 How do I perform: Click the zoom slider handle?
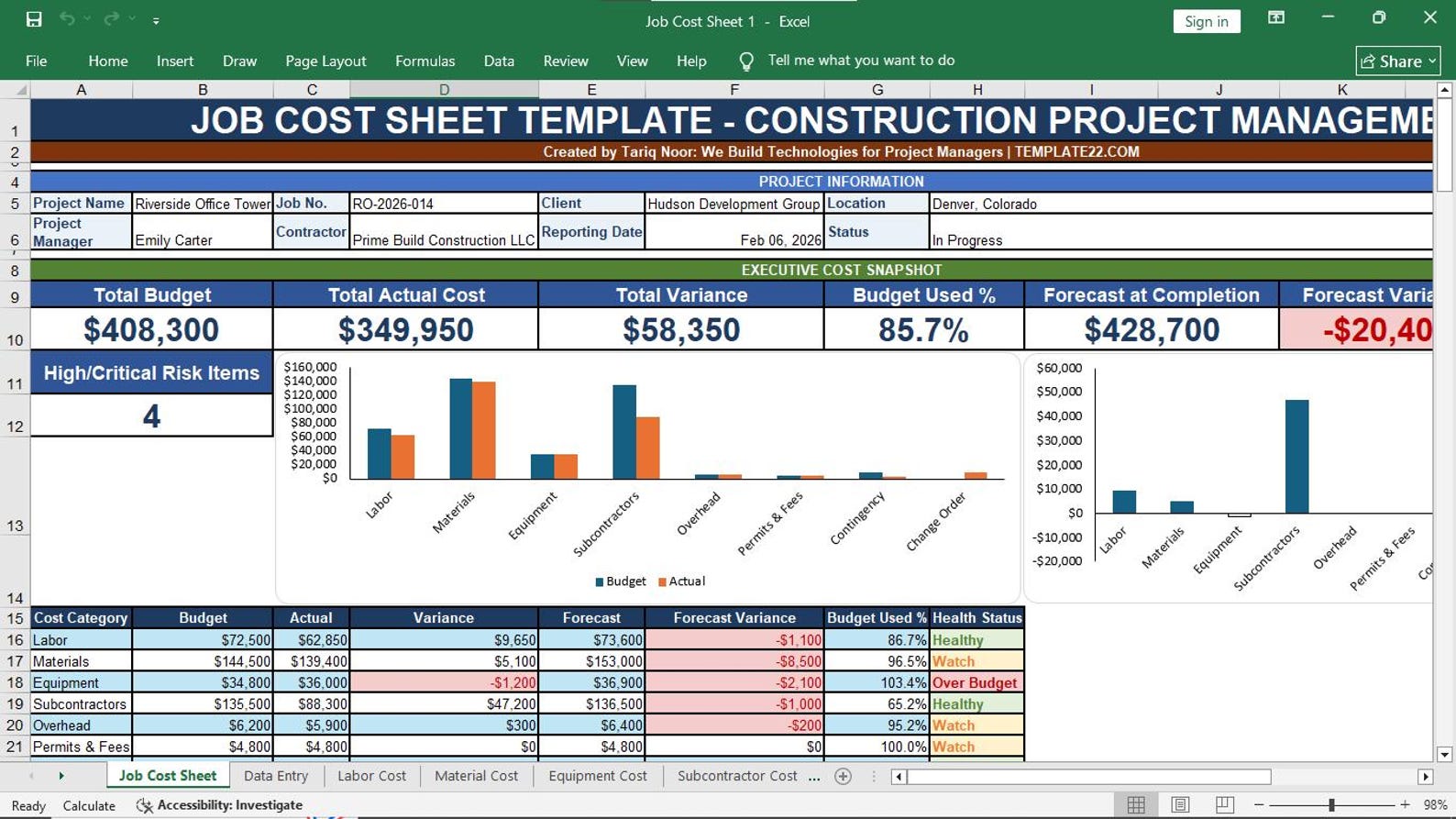[x=1331, y=805]
